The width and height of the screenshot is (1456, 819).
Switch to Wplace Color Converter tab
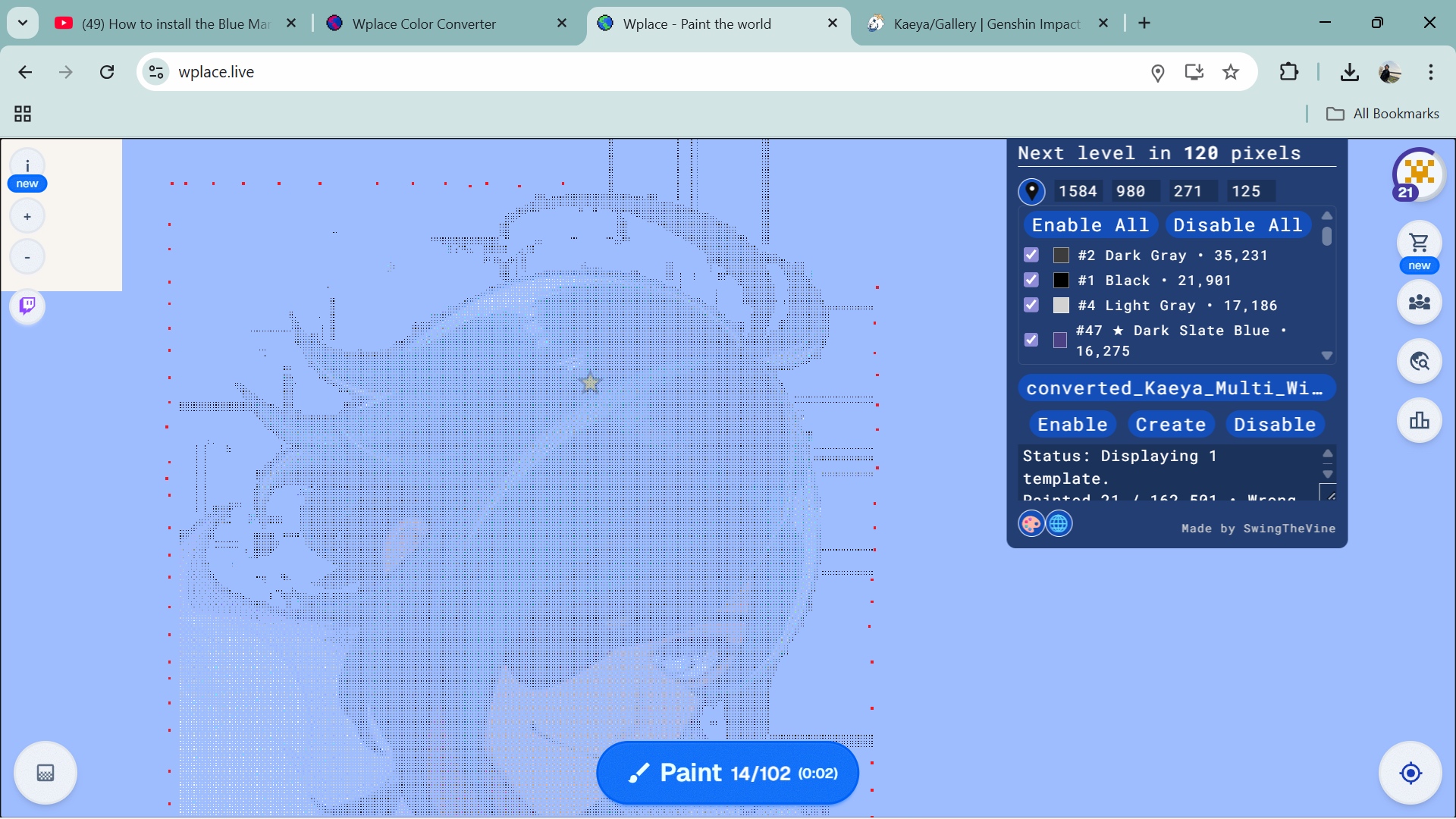pyautogui.click(x=424, y=24)
